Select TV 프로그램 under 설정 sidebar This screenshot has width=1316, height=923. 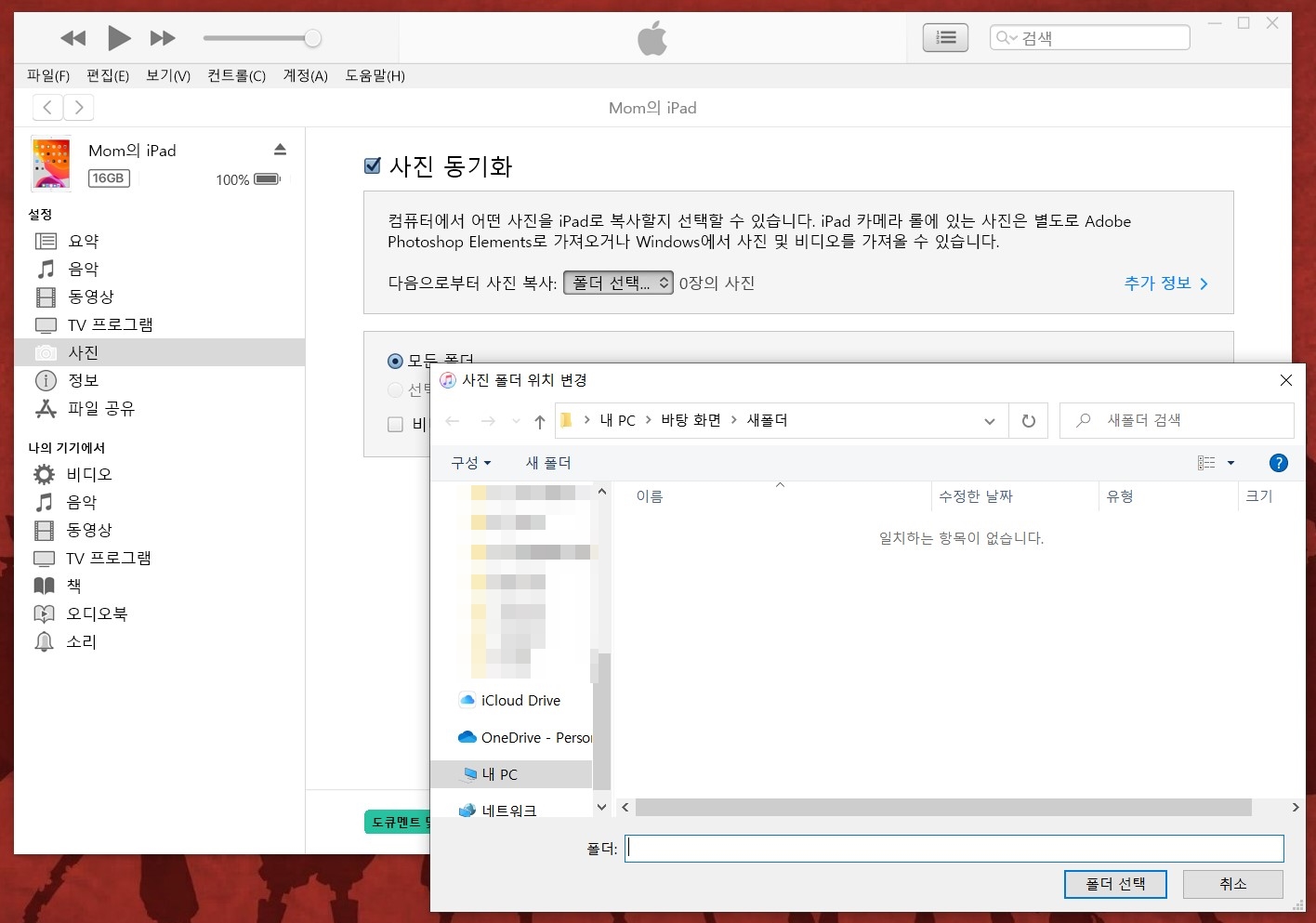point(160,324)
